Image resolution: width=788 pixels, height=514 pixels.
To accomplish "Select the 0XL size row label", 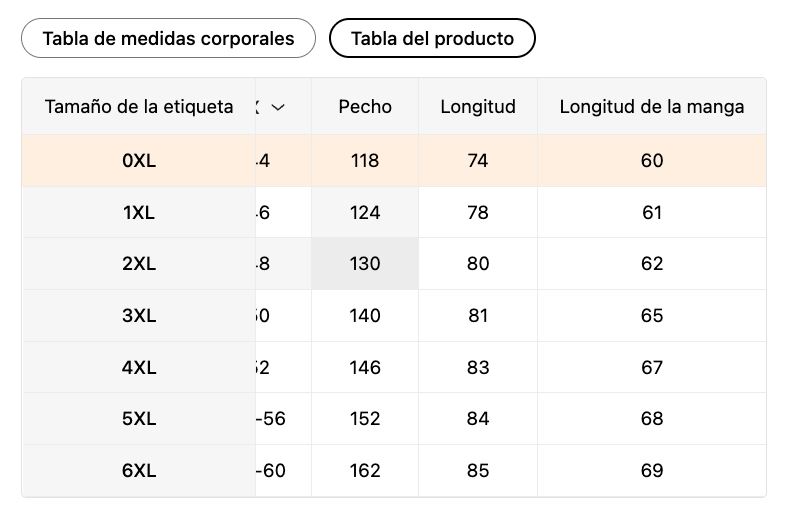I will (x=139, y=161).
